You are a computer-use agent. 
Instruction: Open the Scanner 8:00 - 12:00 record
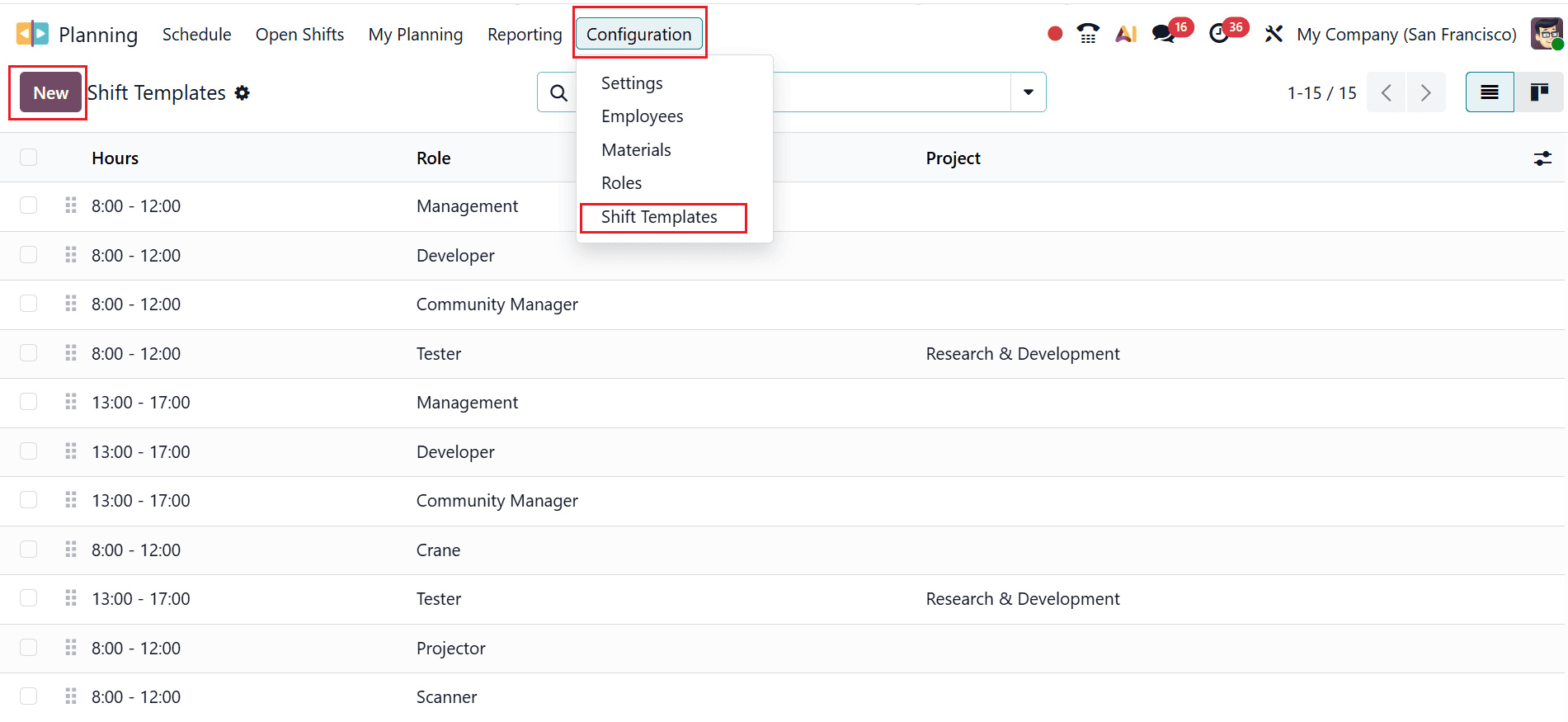coord(784,697)
